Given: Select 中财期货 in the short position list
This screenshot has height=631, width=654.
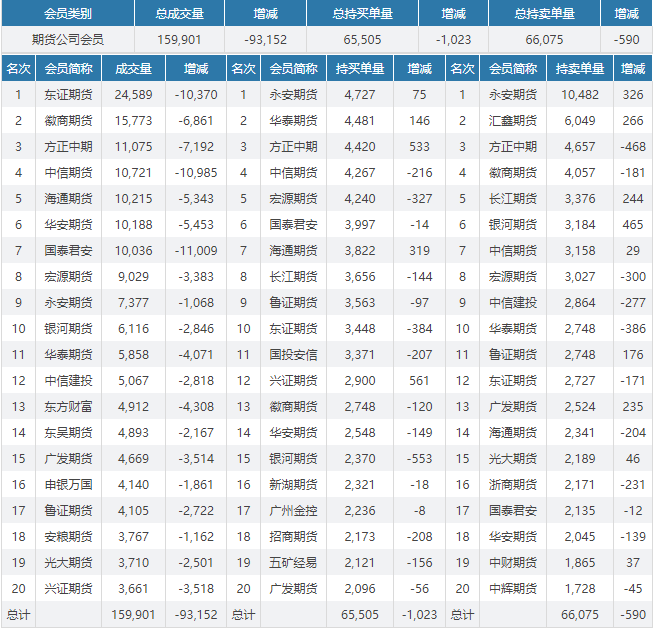Looking at the screenshot, I should point(513,563).
